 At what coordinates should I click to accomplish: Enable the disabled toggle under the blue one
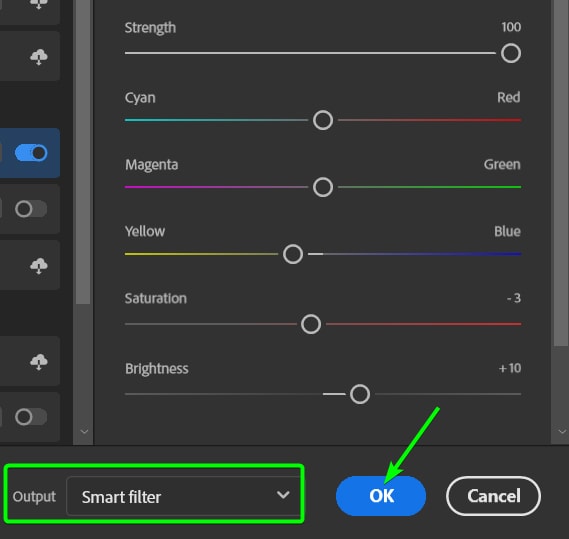click(x=31, y=209)
